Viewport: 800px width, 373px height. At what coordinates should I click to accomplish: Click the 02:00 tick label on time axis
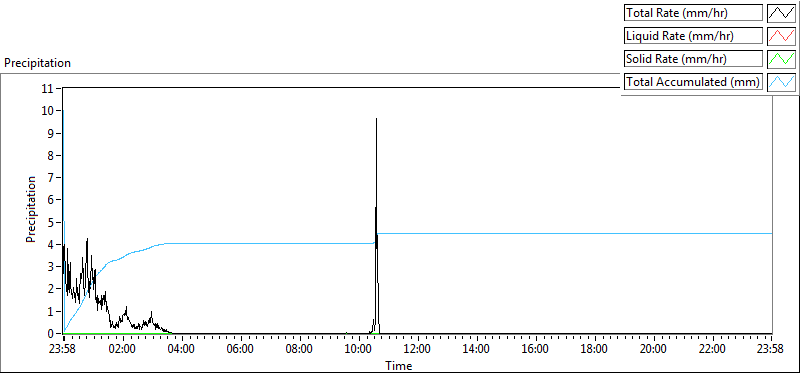coord(123,350)
